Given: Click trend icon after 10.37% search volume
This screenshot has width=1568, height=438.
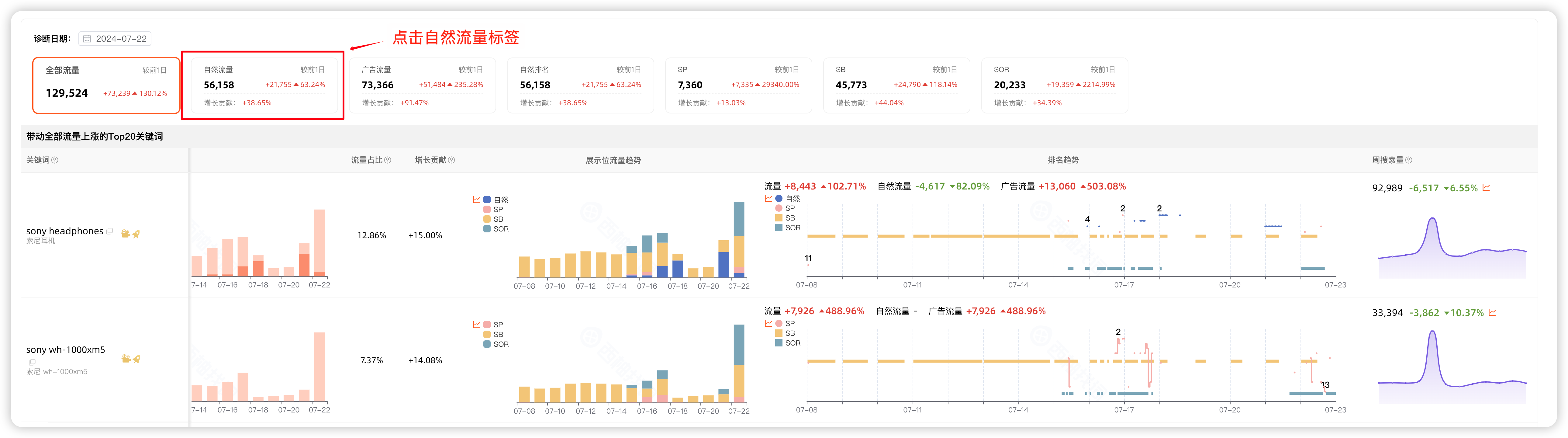Looking at the screenshot, I should (1492, 312).
